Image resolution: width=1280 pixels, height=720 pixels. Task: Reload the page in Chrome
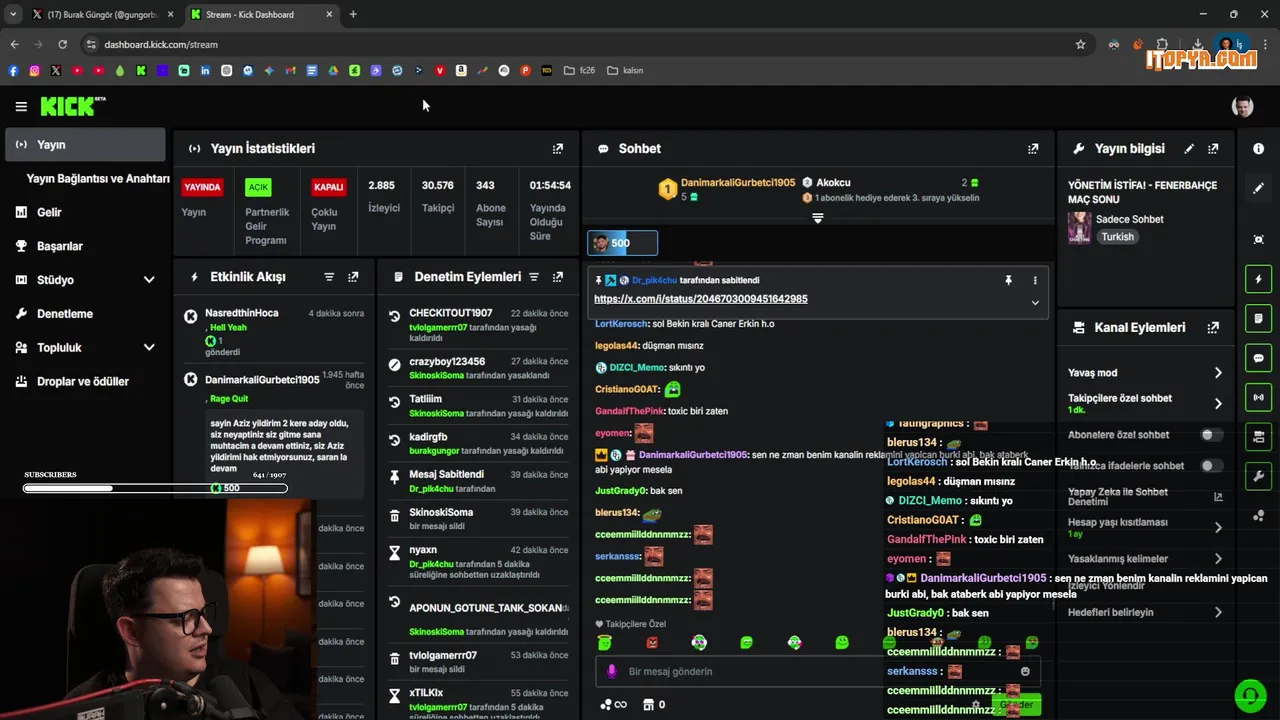tap(62, 44)
